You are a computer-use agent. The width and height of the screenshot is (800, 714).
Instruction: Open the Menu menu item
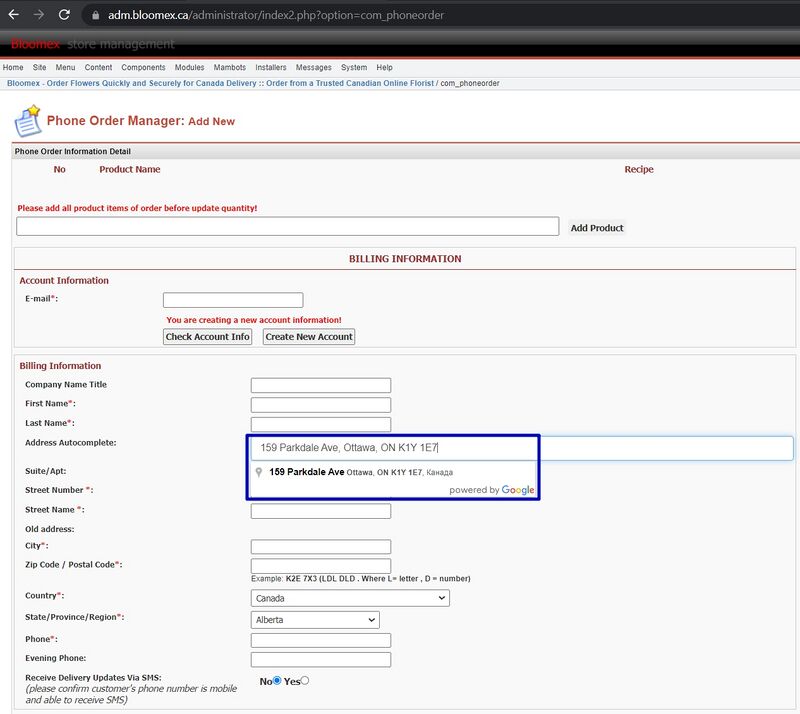[65, 67]
